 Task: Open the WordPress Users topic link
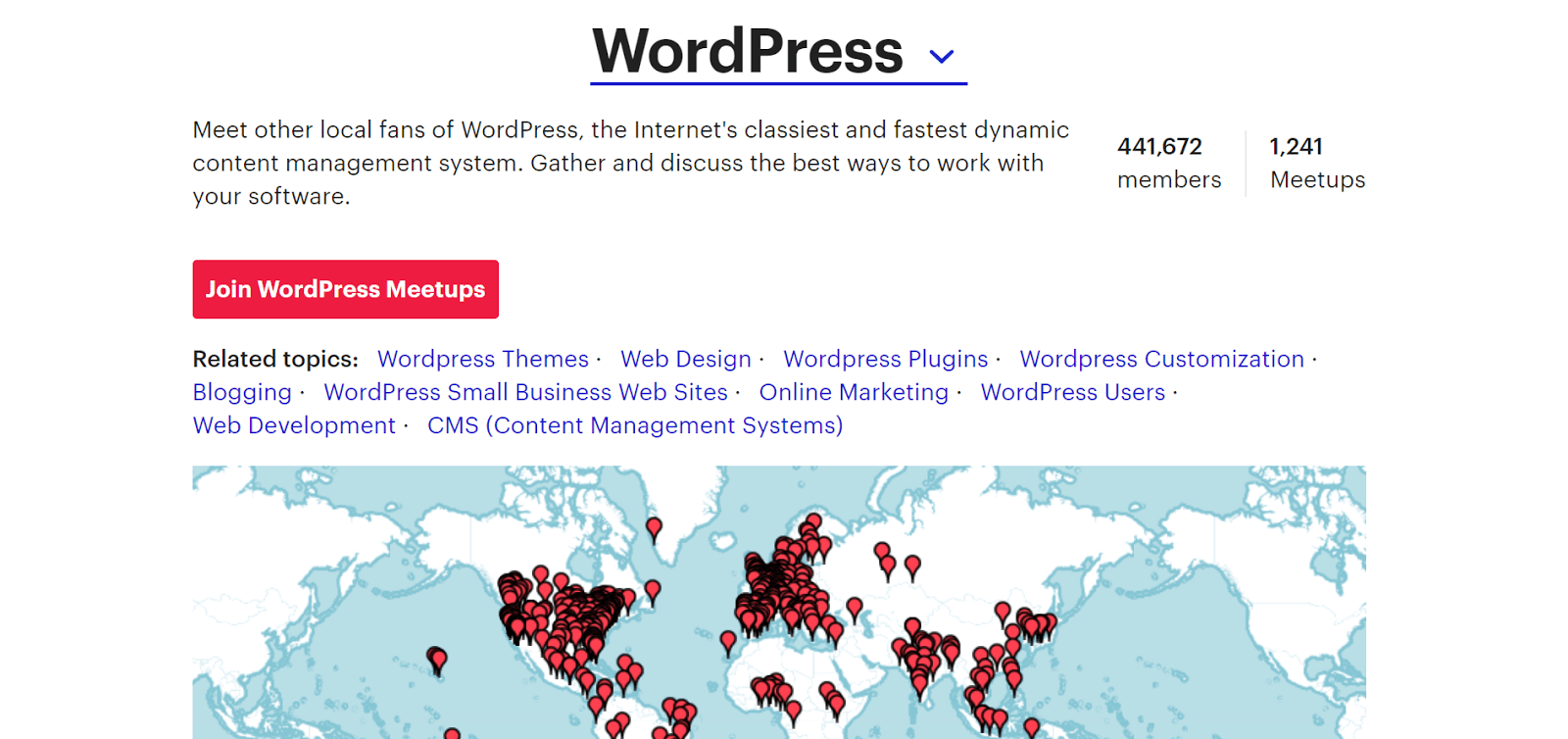1072,393
